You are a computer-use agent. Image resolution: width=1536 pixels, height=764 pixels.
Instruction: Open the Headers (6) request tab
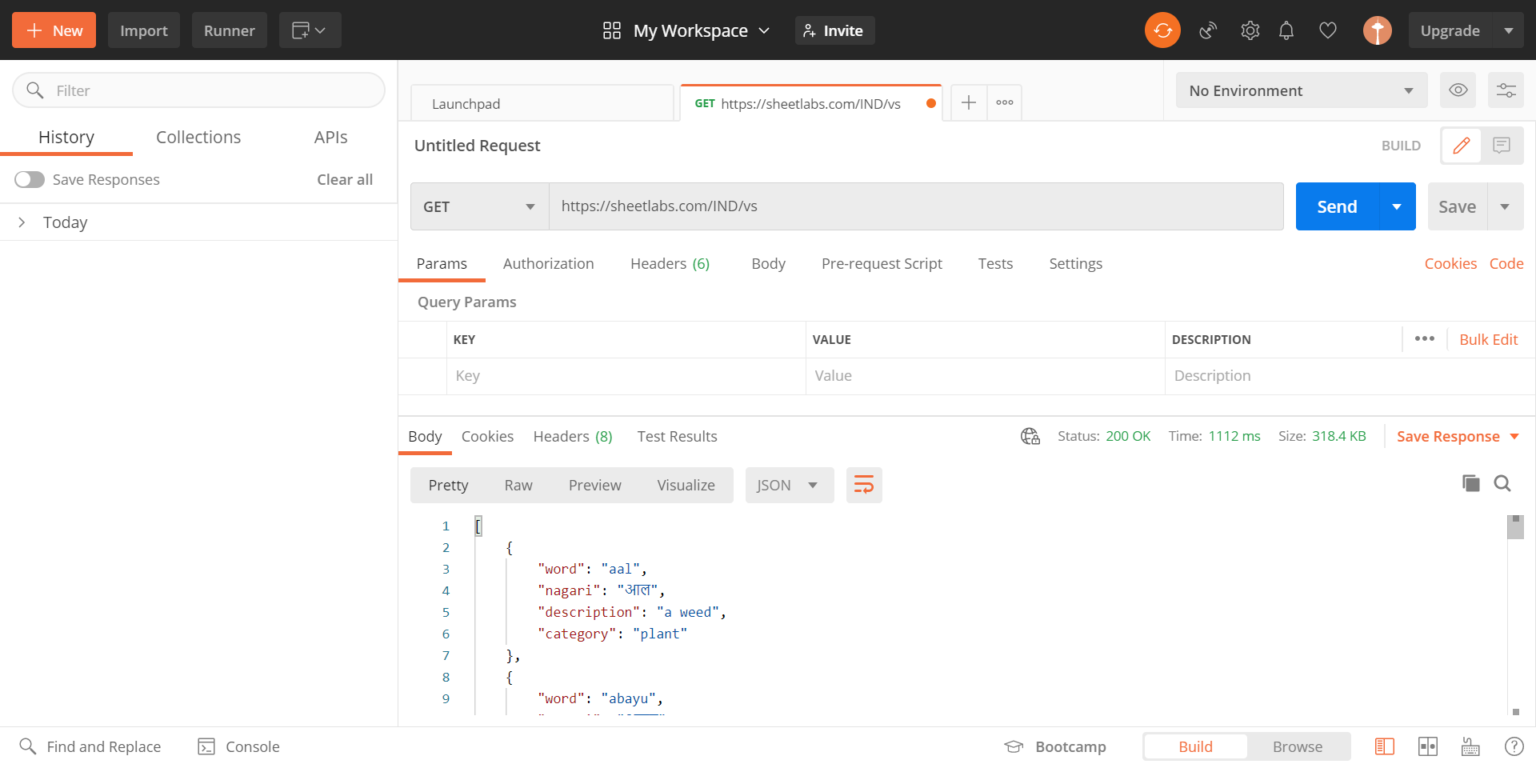point(669,263)
